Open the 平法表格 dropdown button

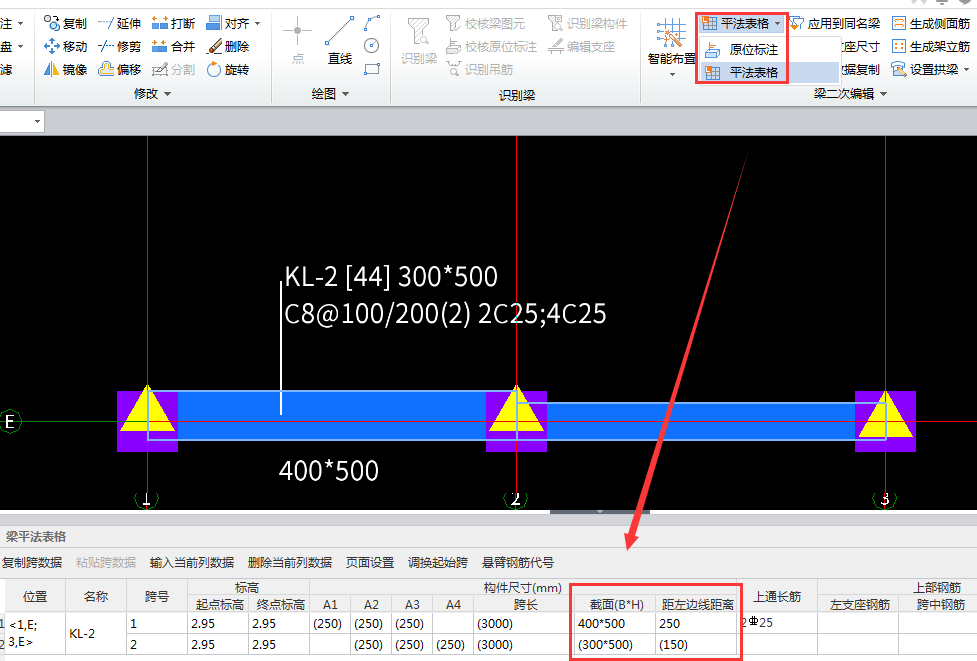tap(741, 24)
